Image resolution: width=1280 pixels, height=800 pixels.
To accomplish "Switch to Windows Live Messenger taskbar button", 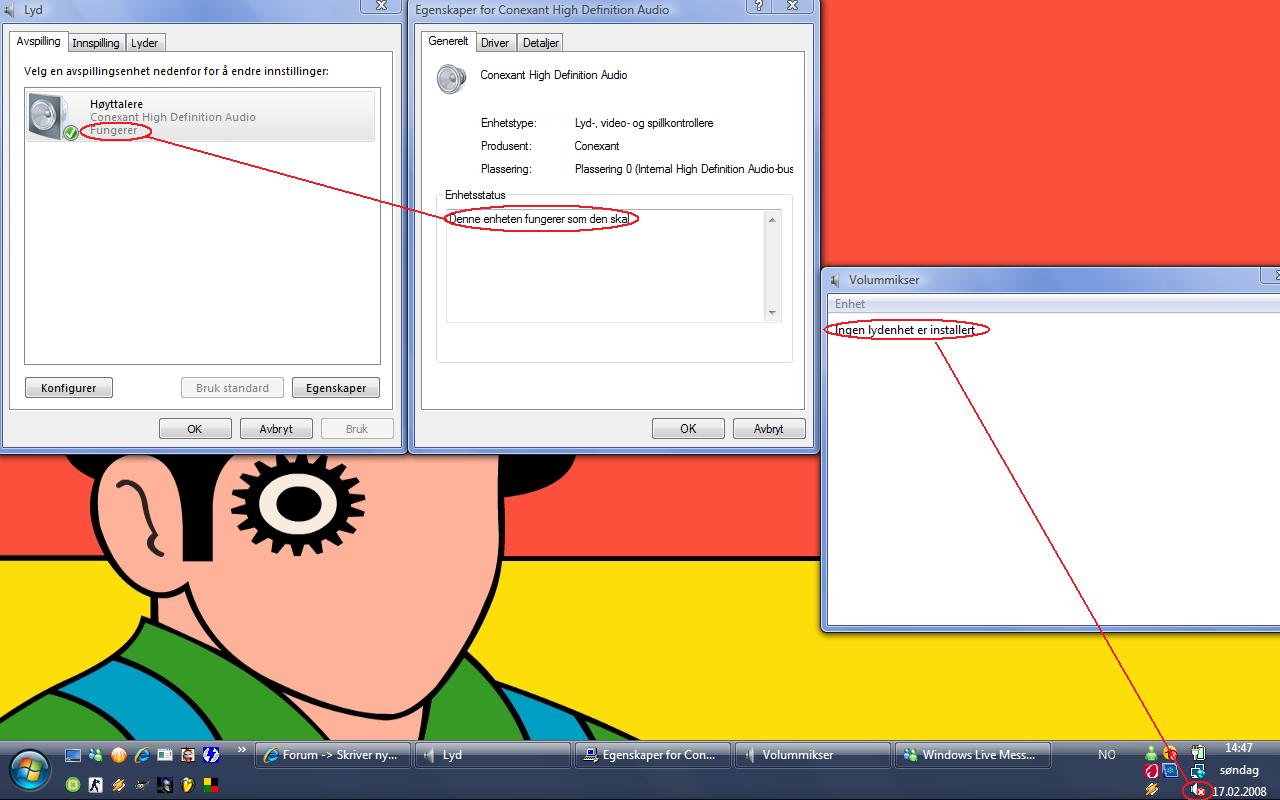I will [x=973, y=755].
